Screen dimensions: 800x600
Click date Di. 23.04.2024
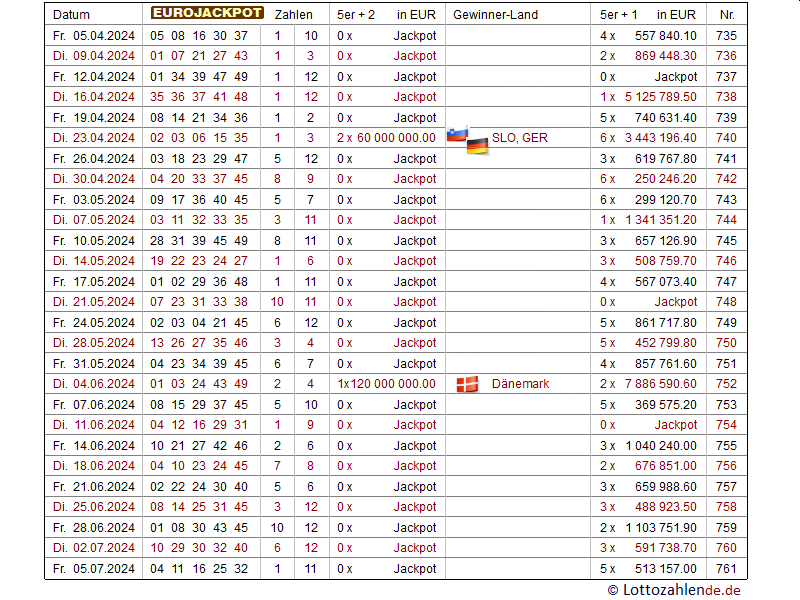point(93,138)
